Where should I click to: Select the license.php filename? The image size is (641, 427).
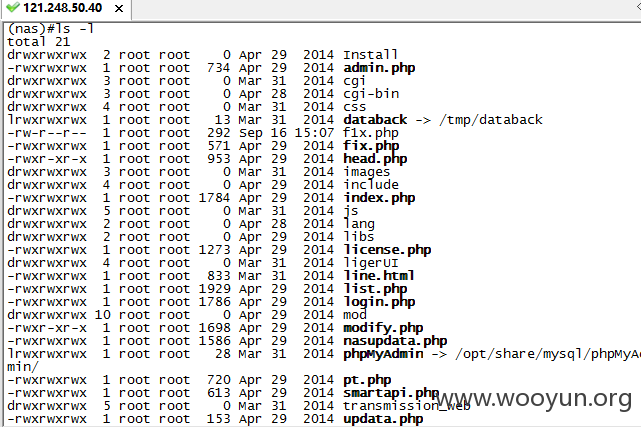387,250
